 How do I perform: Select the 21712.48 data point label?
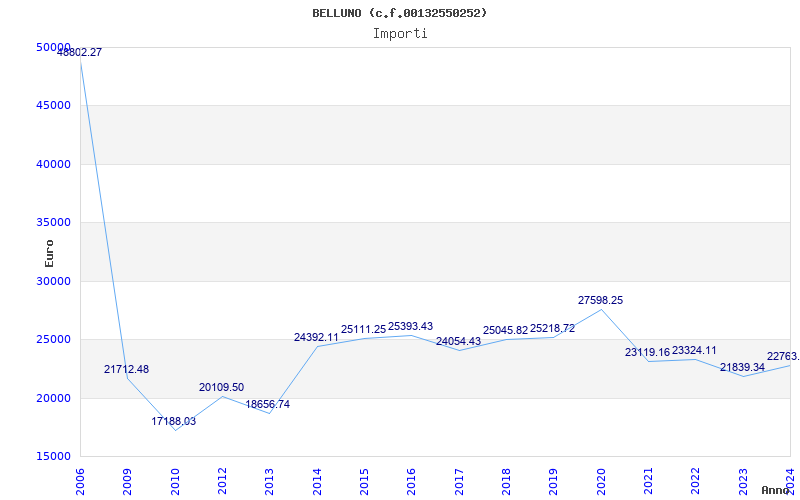coord(126,369)
